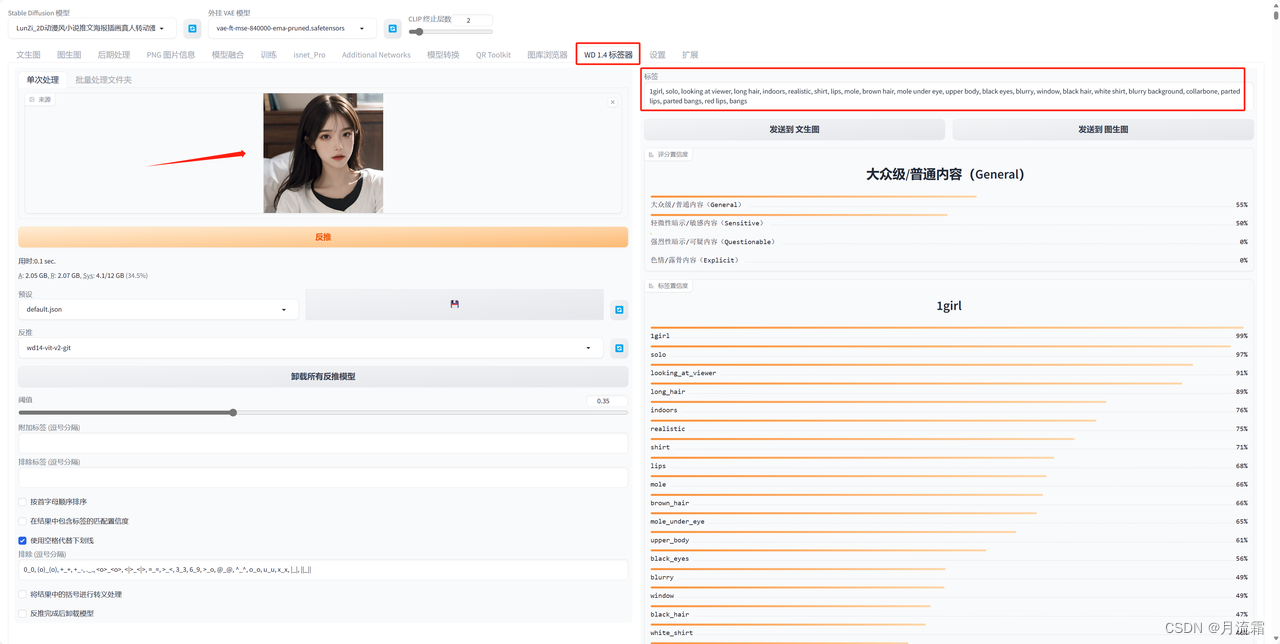Open the QR Toolkit tab

(x=493, y=55)
